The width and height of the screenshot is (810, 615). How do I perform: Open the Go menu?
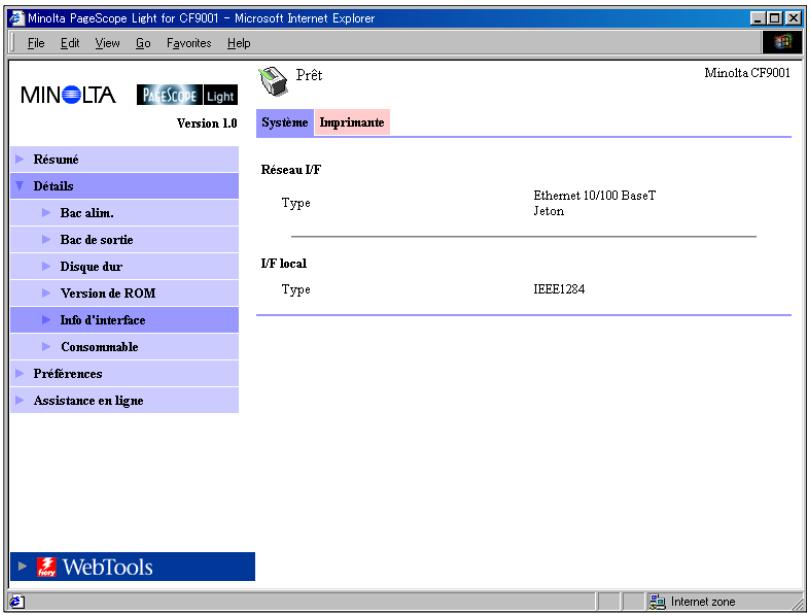coord(143,43)
